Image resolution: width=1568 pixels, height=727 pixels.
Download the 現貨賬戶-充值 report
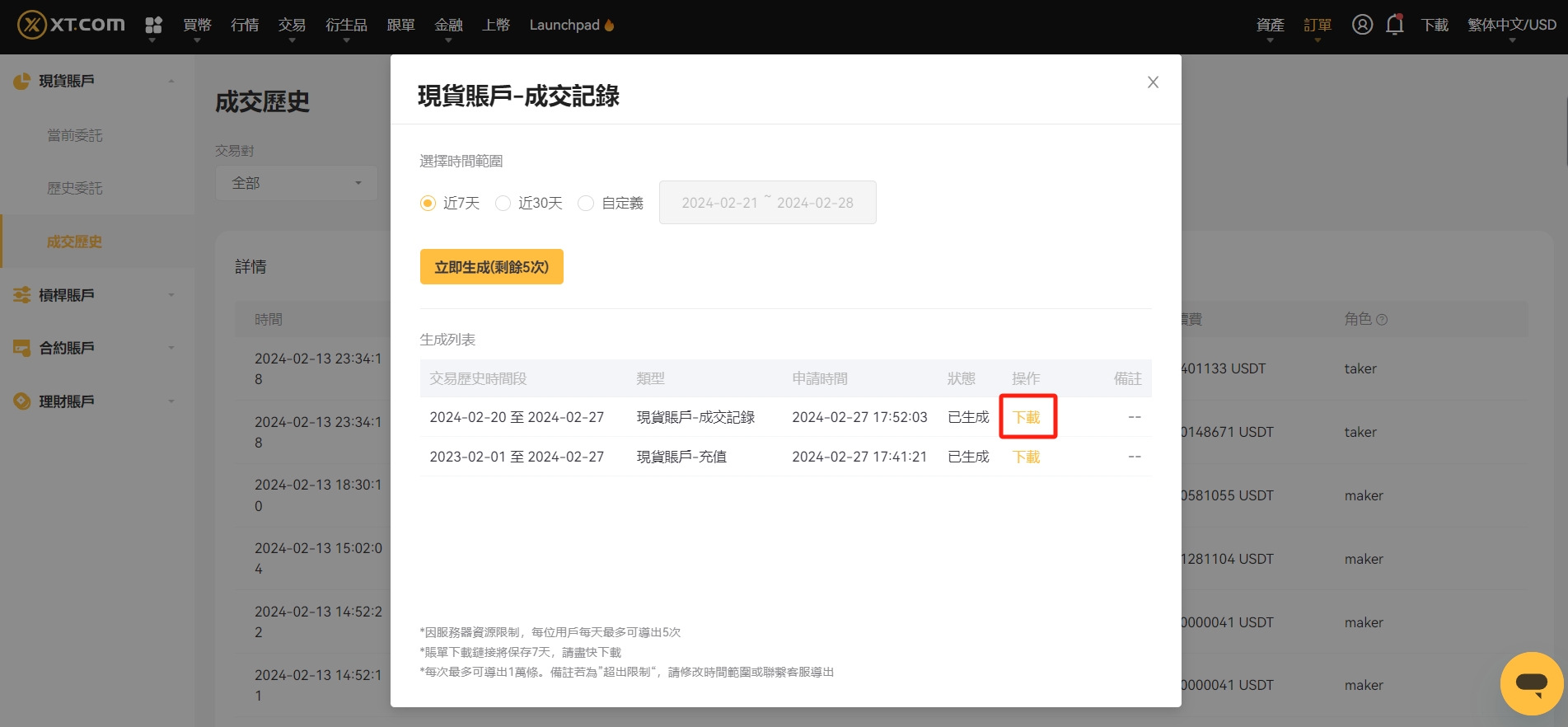pyautogui.click(x=1027, y=457)
